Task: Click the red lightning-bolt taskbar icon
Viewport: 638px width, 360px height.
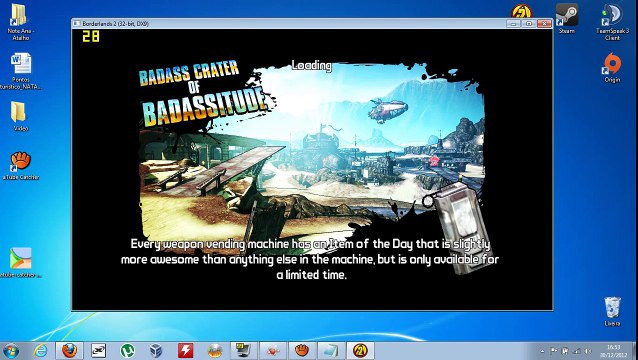Action: [x=186, y=350]
